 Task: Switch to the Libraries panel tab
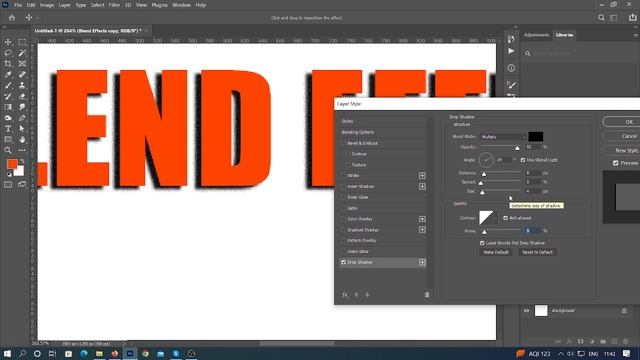564,35
